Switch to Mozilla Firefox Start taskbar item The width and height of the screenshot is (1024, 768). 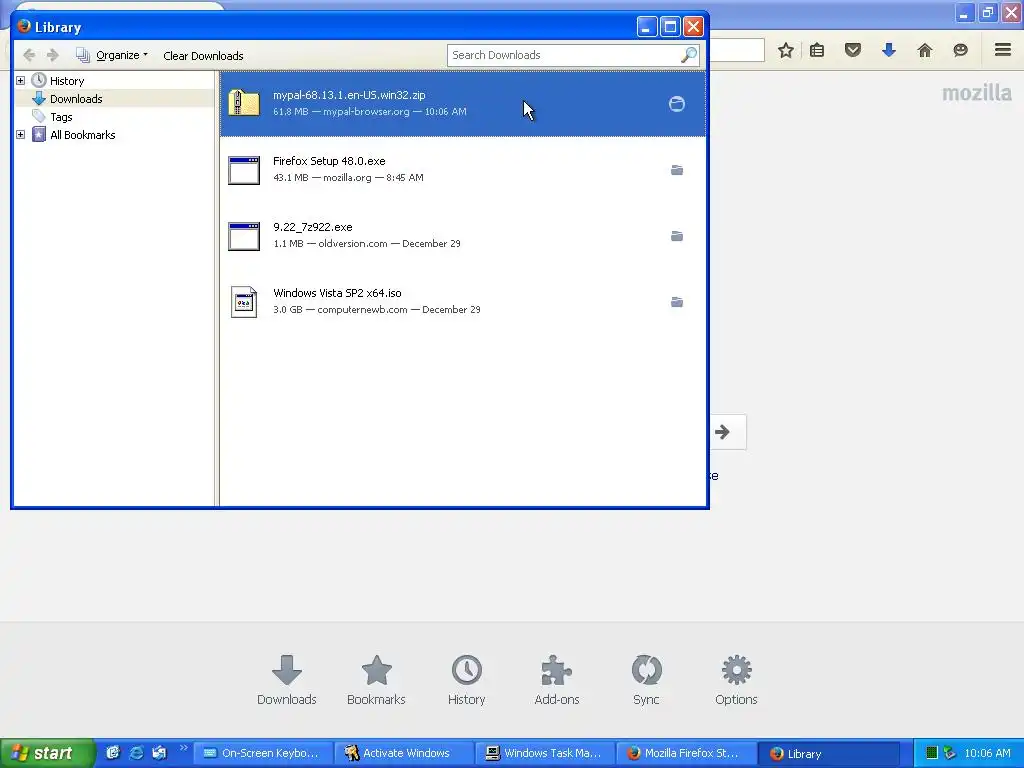[686, 753]
